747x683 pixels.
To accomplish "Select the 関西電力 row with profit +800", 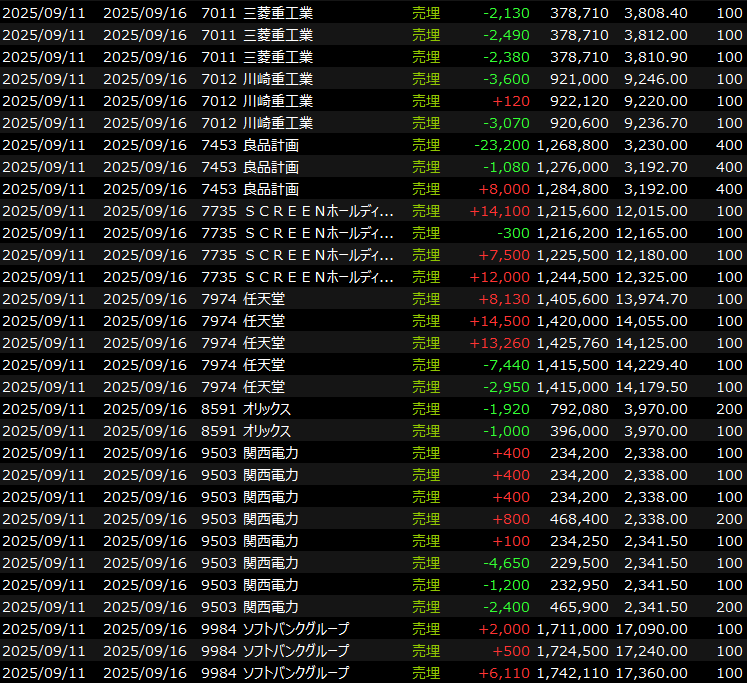I will [271, 519].
